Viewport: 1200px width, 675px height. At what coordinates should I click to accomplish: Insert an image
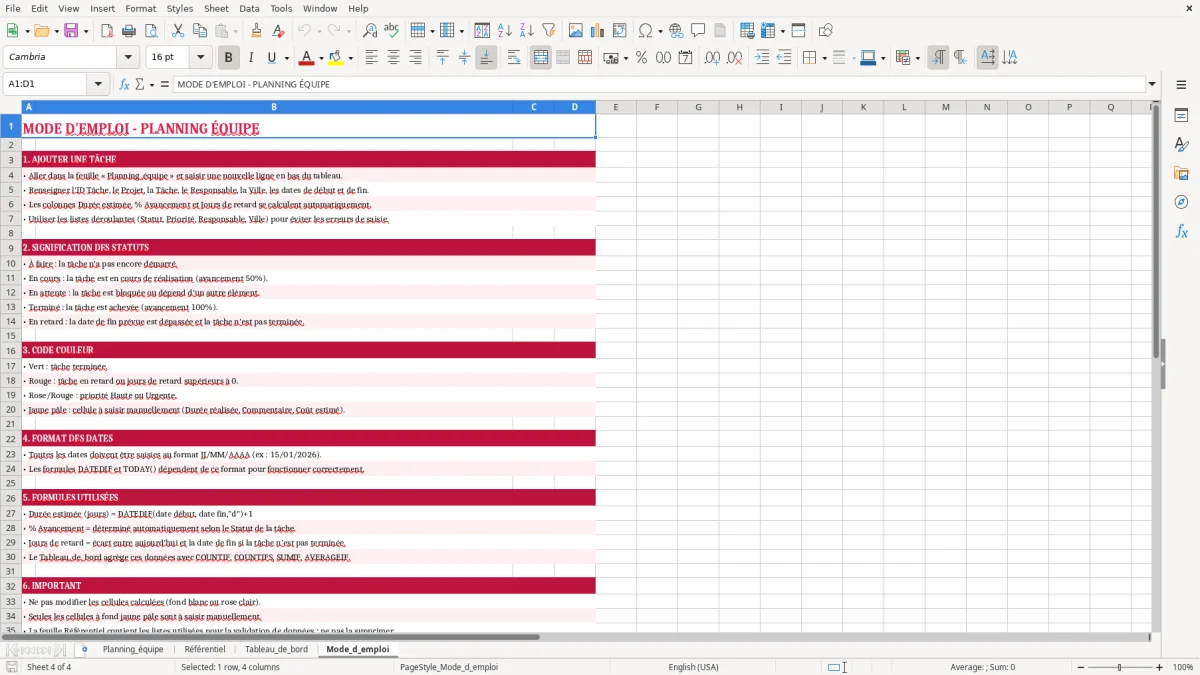coord(575,31)
